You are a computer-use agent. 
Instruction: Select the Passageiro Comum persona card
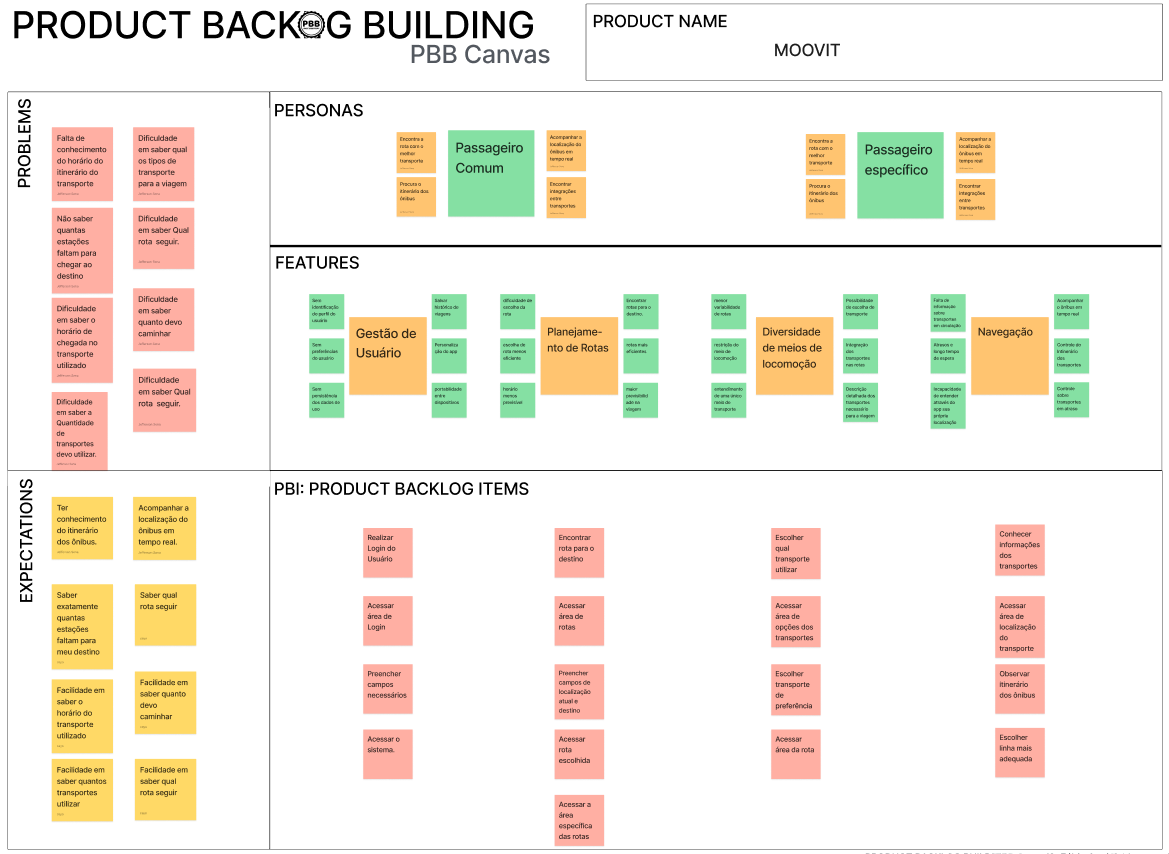pos(491,174)
